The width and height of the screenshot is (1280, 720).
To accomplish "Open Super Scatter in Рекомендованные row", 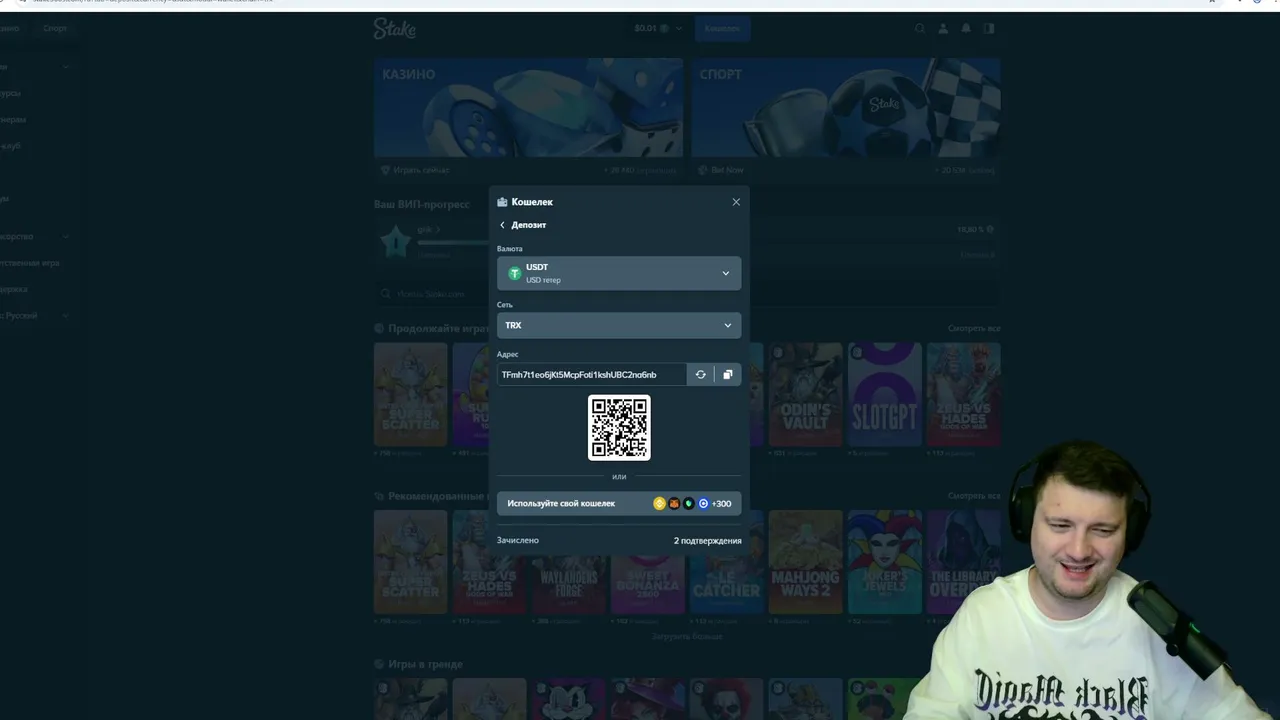I will point(410,561).
